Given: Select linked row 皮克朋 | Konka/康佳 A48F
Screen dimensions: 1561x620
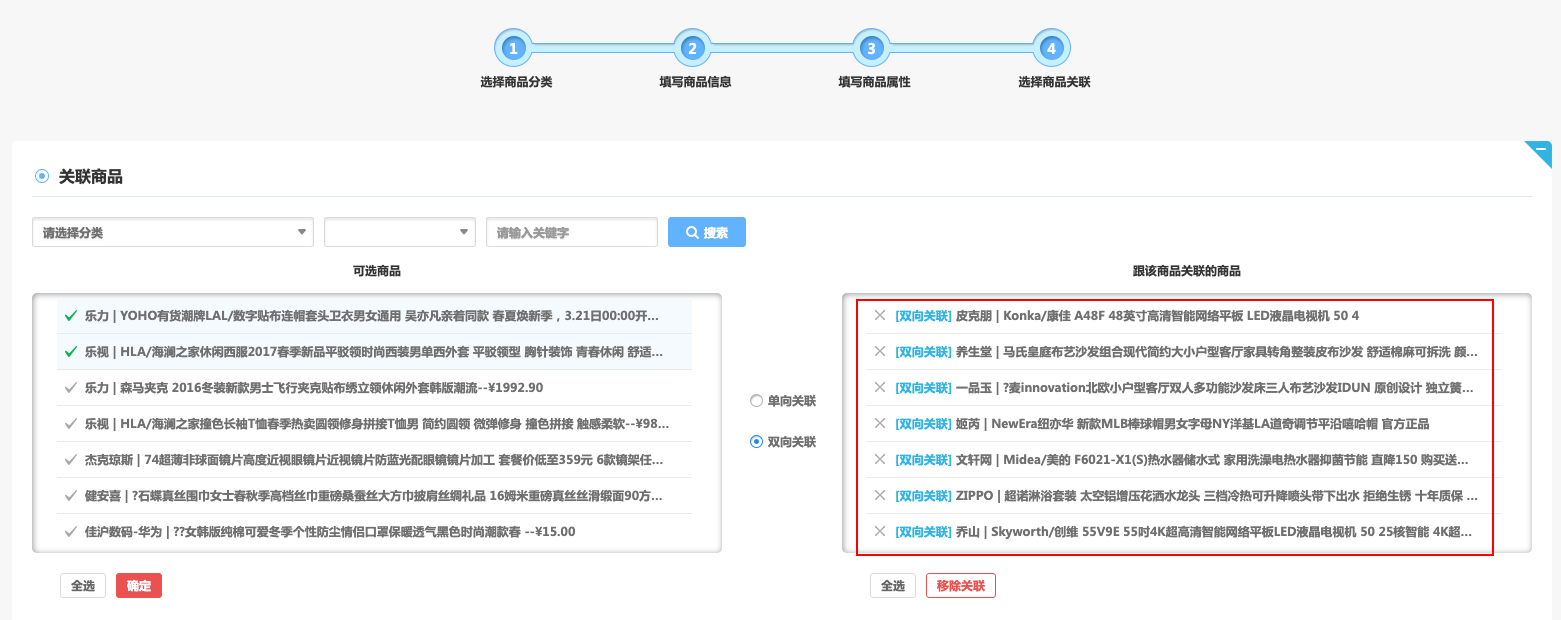Looking at the screenshot, I should [1157, 315].
